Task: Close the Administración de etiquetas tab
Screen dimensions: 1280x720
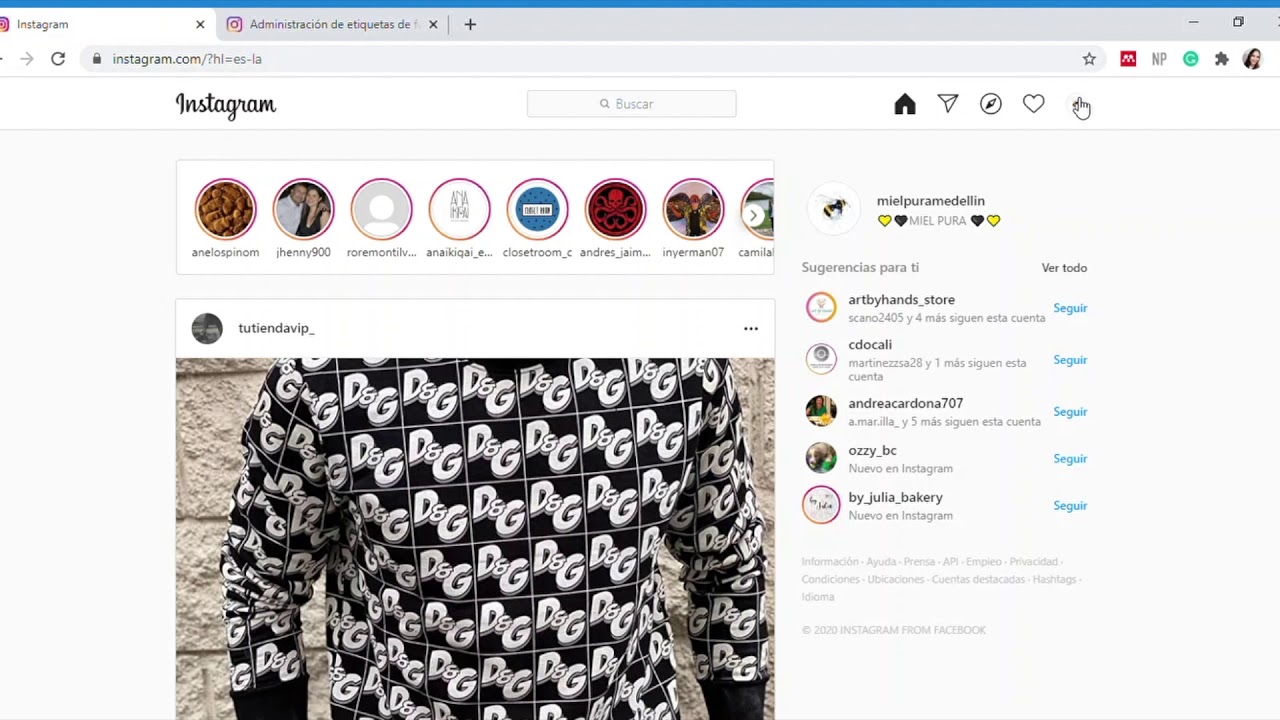Action: 433,24
